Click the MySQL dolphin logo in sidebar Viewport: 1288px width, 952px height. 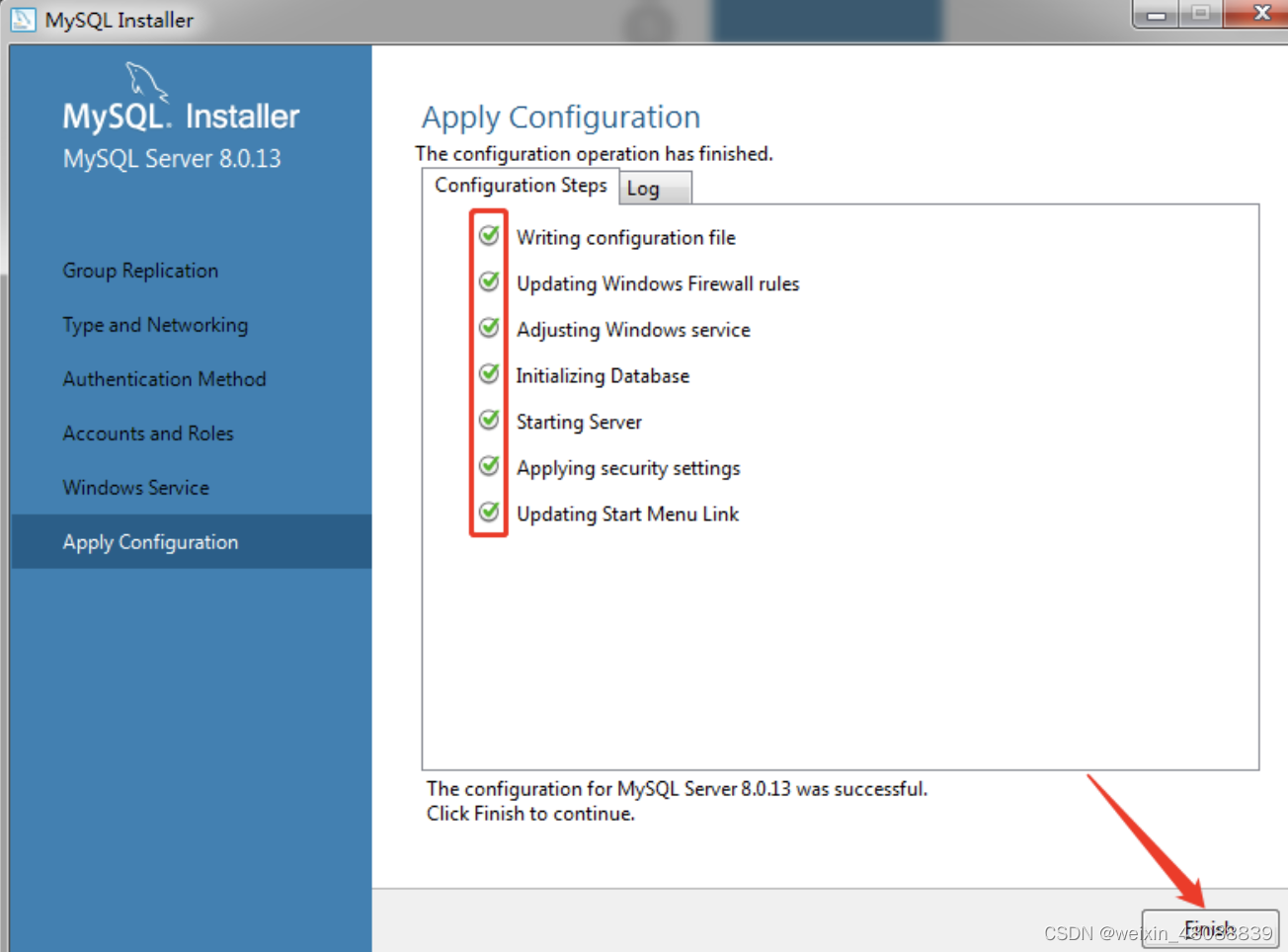pyautogui.click(x=146, y=81)
